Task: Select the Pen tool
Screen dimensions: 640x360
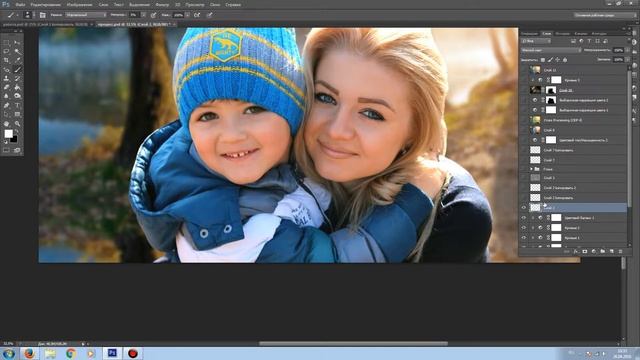Action: (x=6, y=105)
